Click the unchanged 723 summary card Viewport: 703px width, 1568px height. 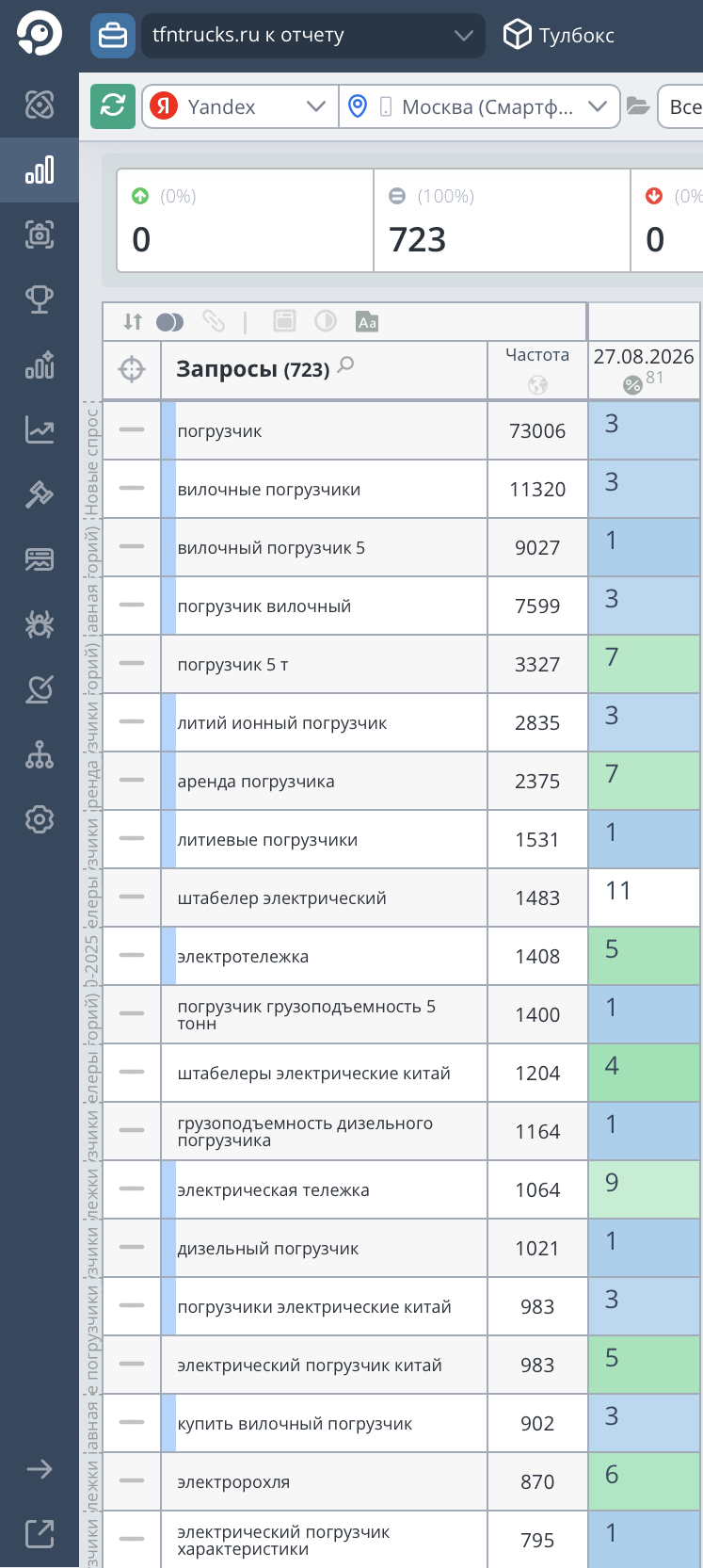503,220
